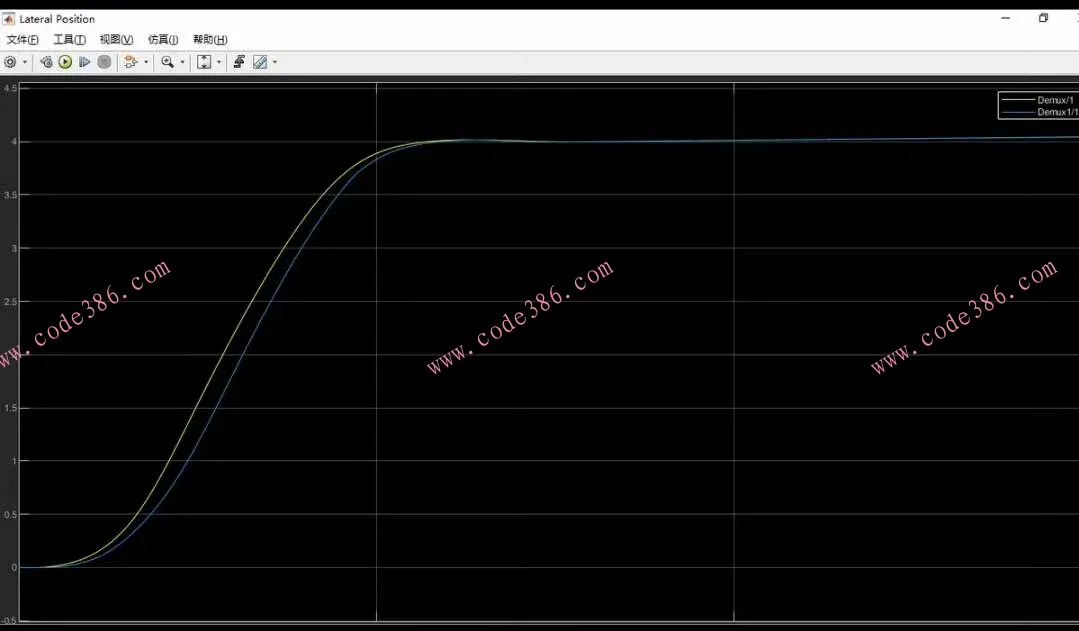Viewport: 1079px width, 631px height.
Task: Click the step forward button
Action: pos(85,62)
